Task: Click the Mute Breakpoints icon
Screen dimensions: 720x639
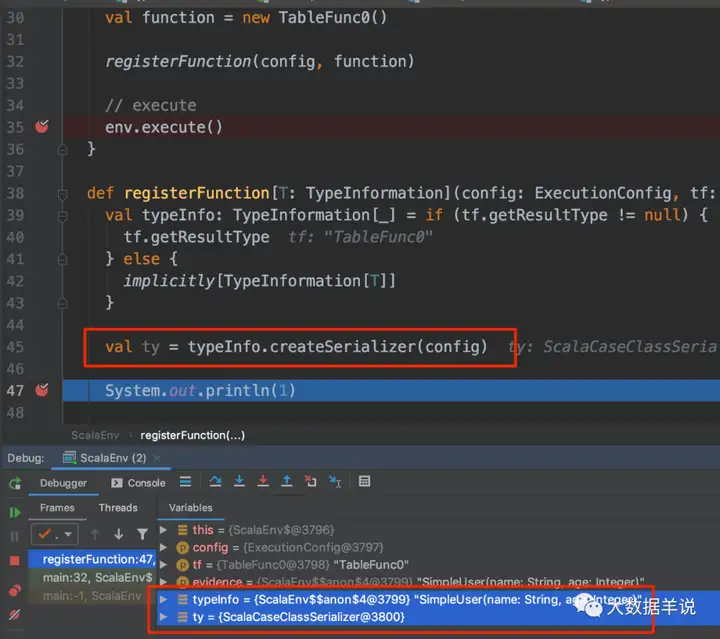Action: pos(15,614)
